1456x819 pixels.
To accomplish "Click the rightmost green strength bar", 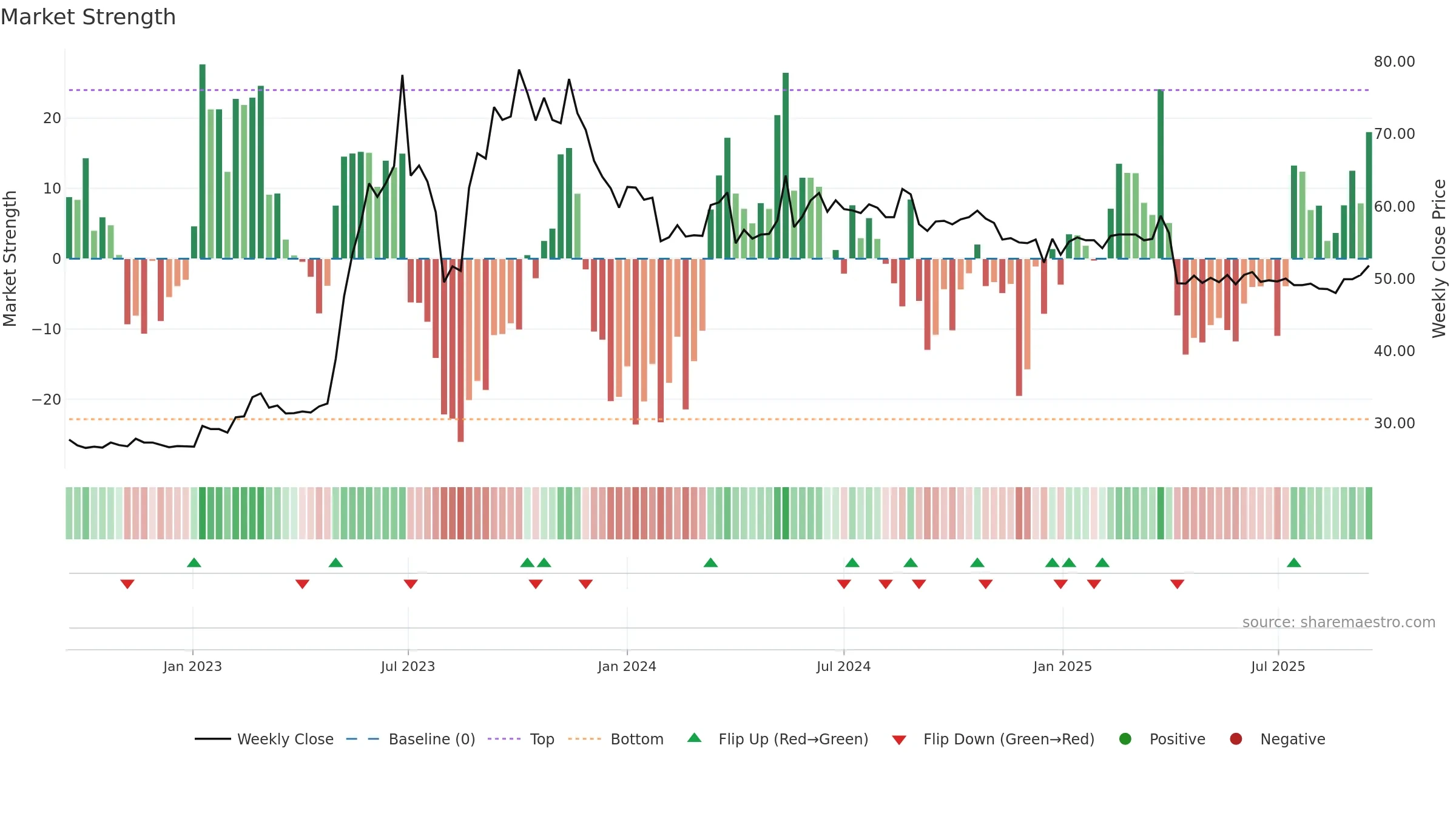I will coord(1369,195).
